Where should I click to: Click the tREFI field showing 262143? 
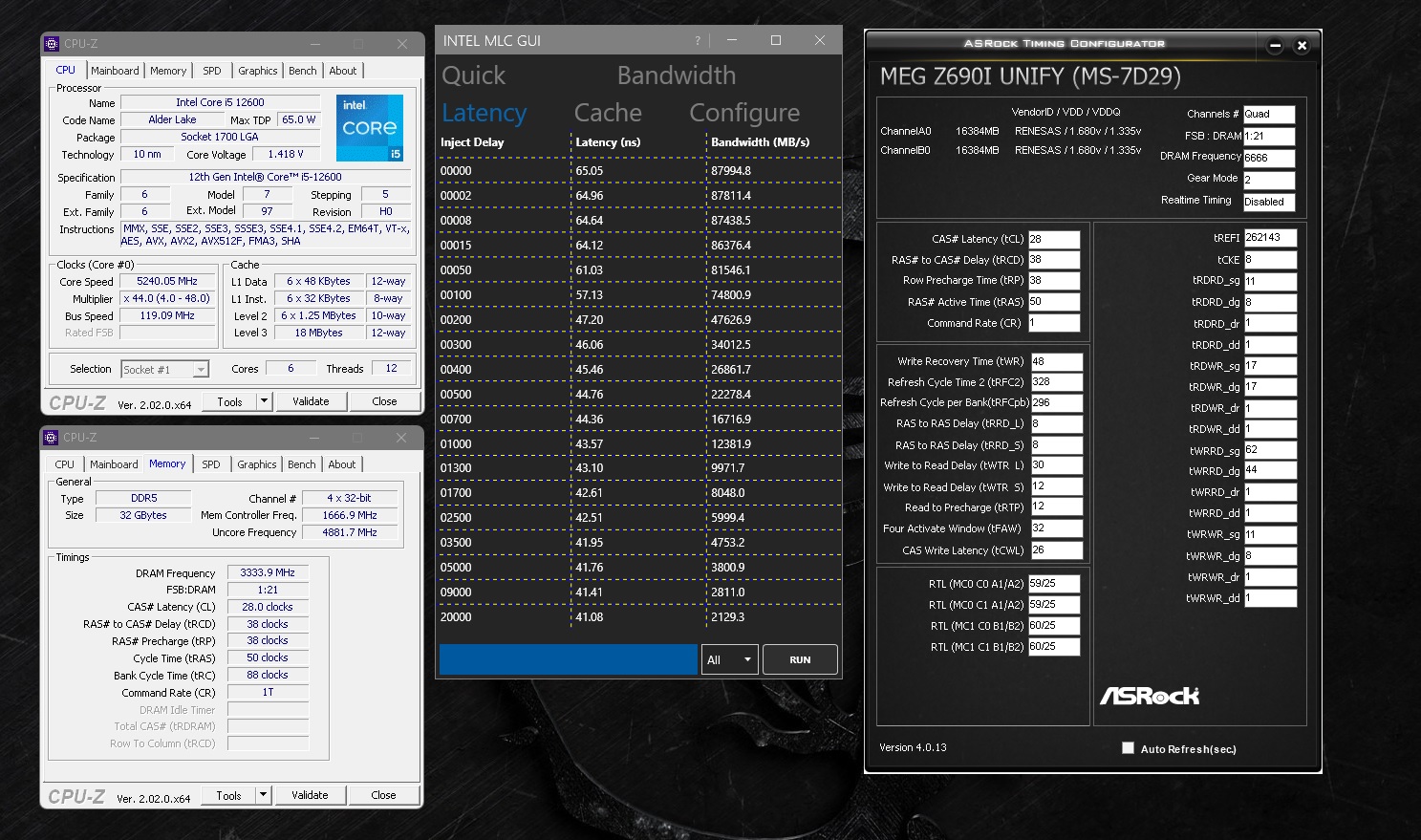1270,238
